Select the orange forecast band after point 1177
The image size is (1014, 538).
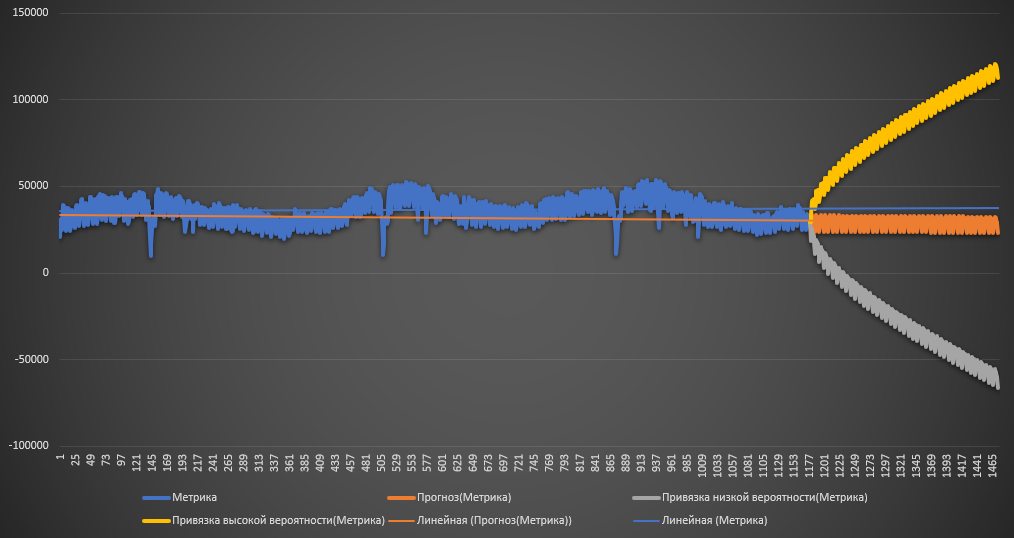[x=900, y=225]
